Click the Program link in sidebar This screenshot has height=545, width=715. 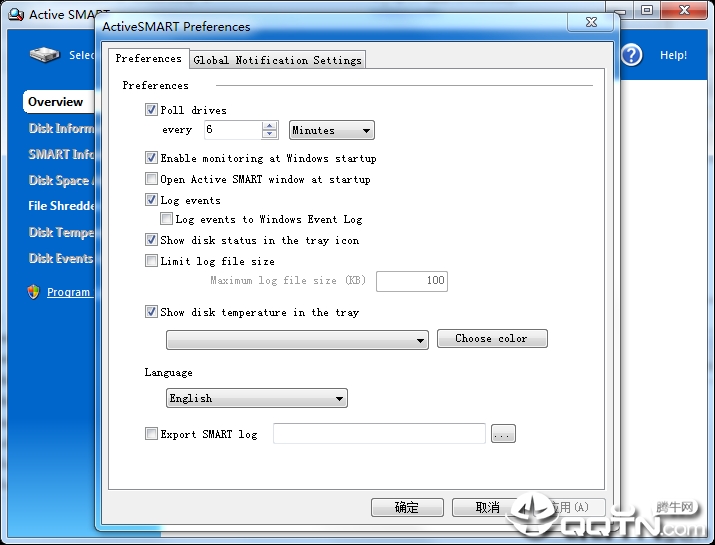pos(69,292)
